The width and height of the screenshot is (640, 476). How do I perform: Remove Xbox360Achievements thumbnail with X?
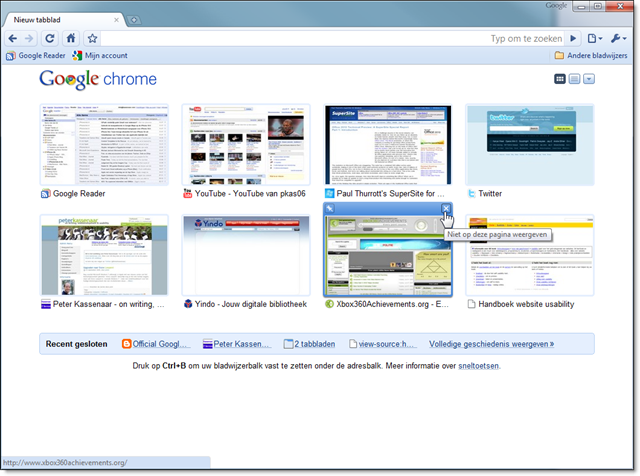click(x=446, y=209)
